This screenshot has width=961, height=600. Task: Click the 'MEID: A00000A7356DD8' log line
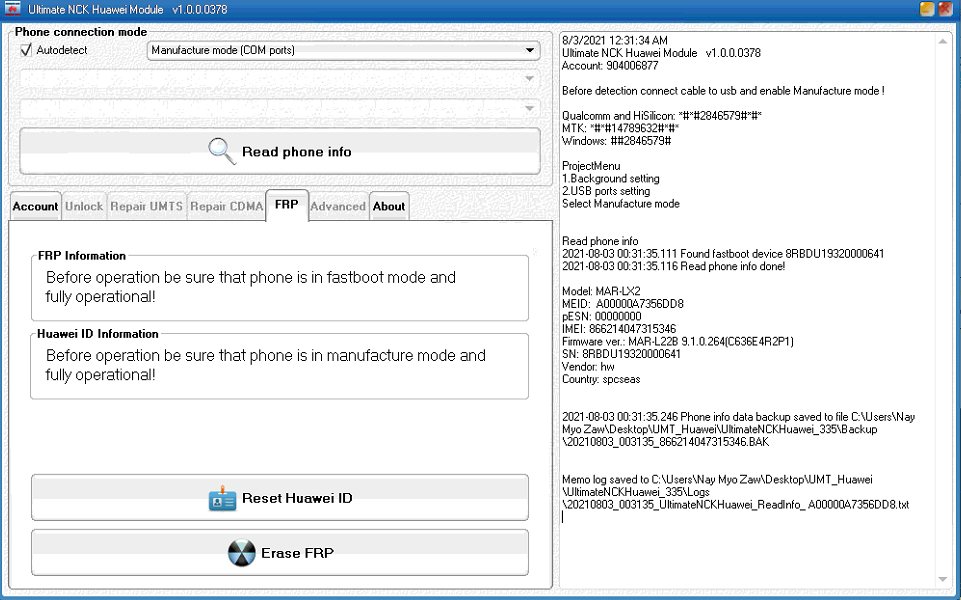pyautogui.click(x=623, y=304)
